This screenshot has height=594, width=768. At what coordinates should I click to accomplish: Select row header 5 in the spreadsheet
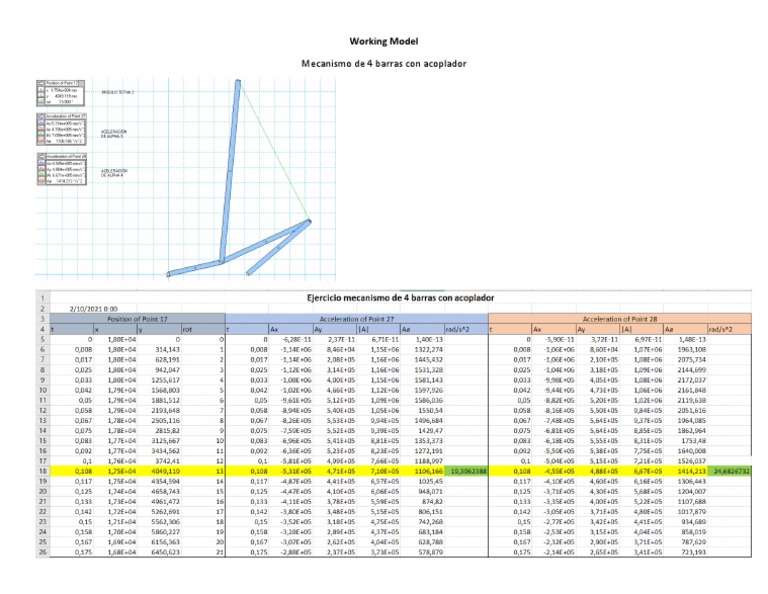point(18,339)
